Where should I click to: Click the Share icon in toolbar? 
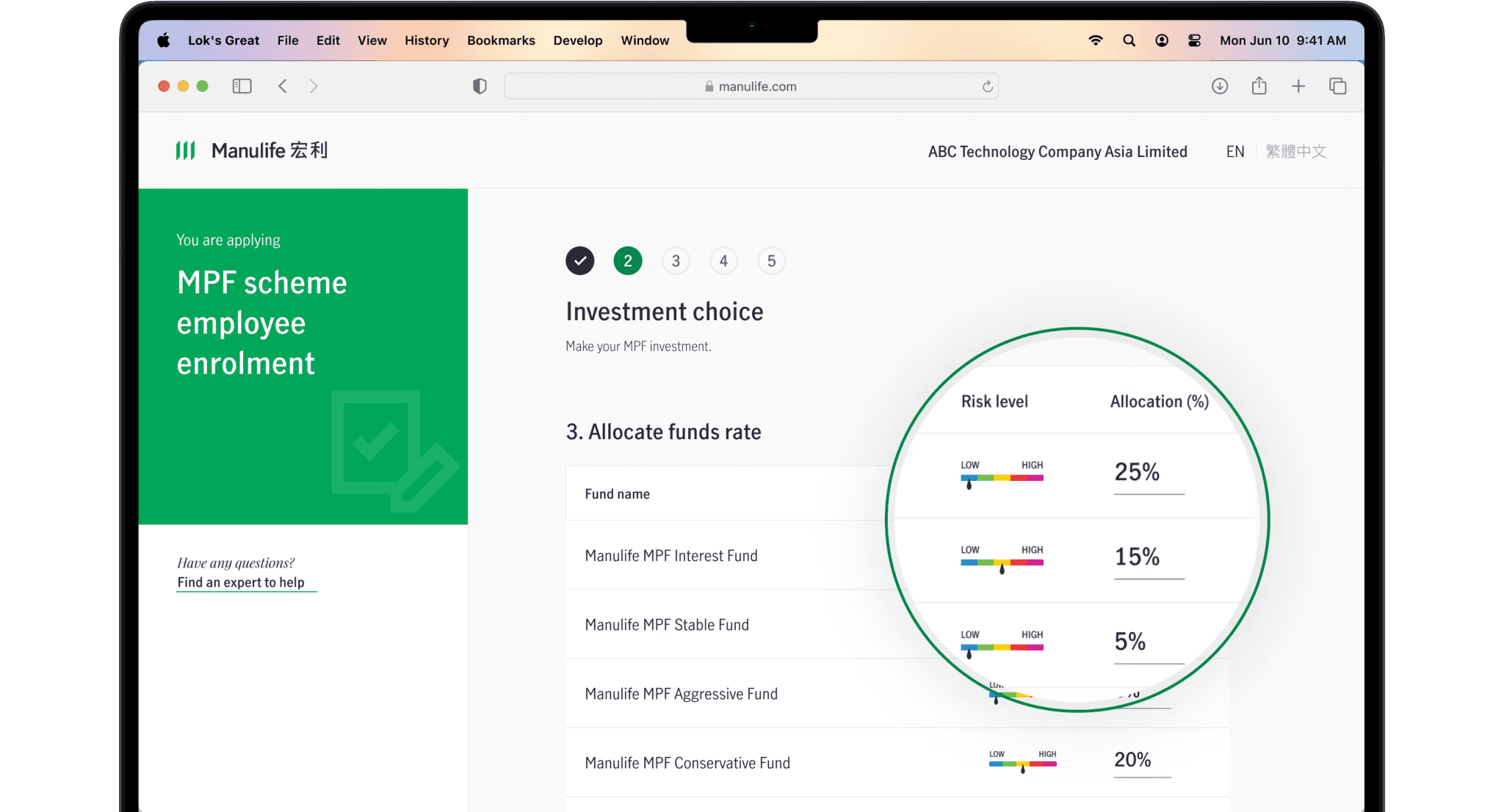(1259, 87)
